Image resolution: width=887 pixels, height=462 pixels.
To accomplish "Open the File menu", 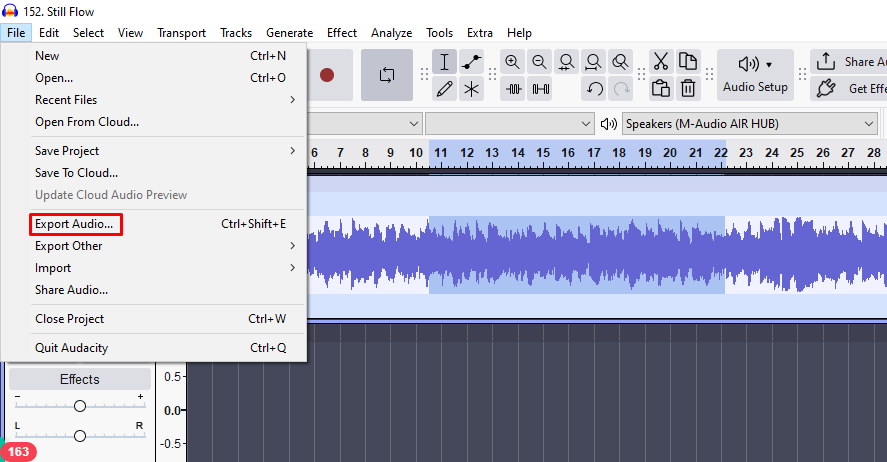I will coord(16,33).
